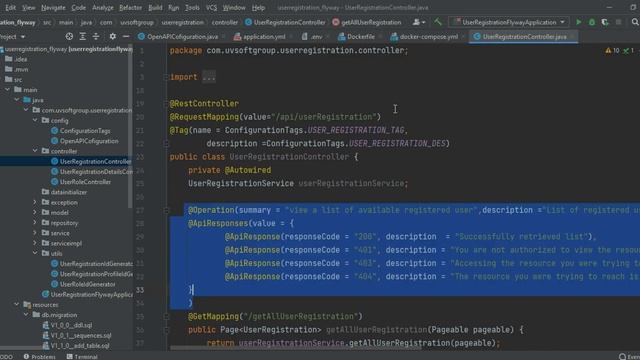Select V1_0_1__sequences.sql file

click(x=81, y=336)
